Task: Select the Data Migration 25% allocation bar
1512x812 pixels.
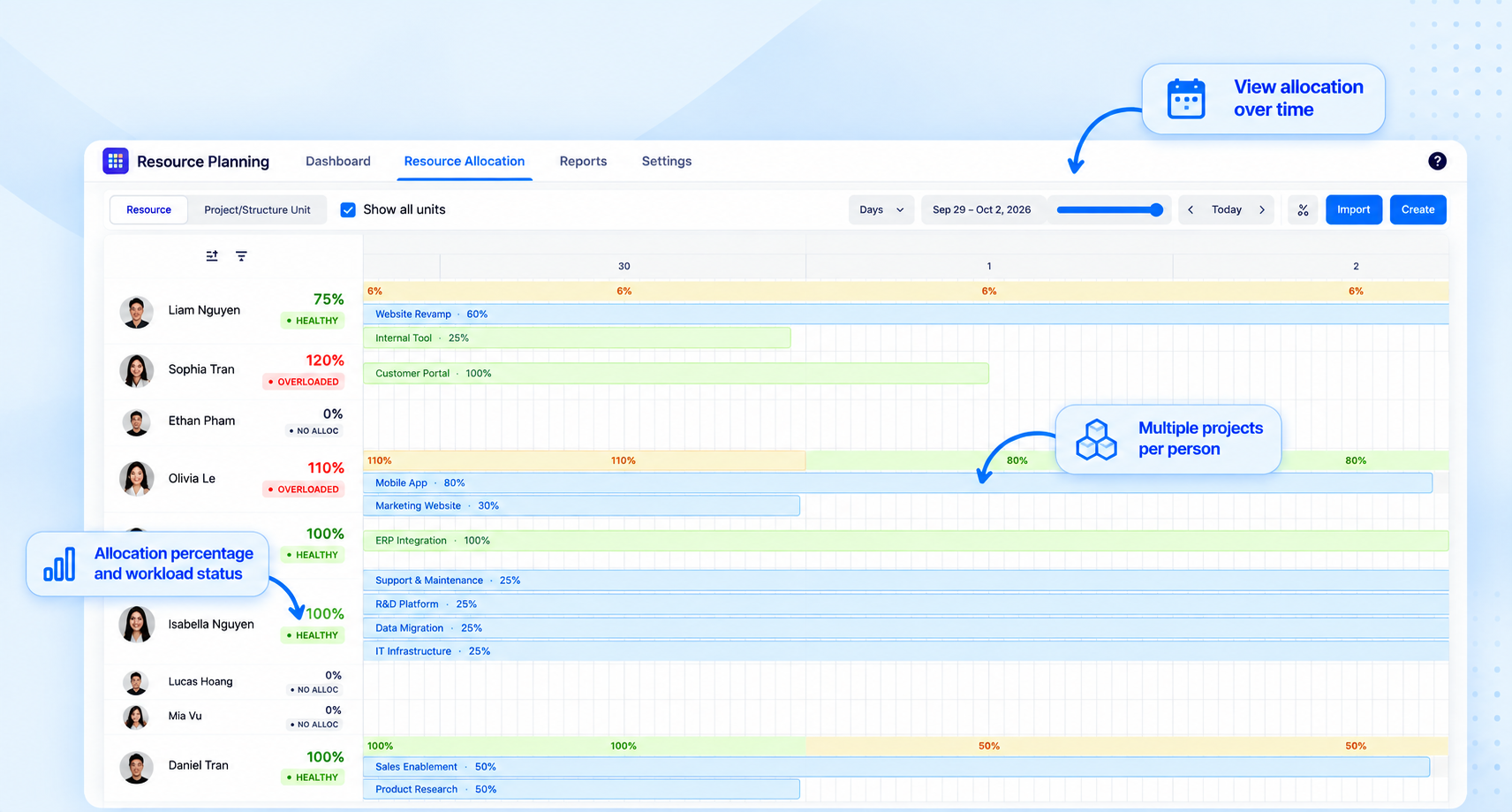Action: pos(905,628)
